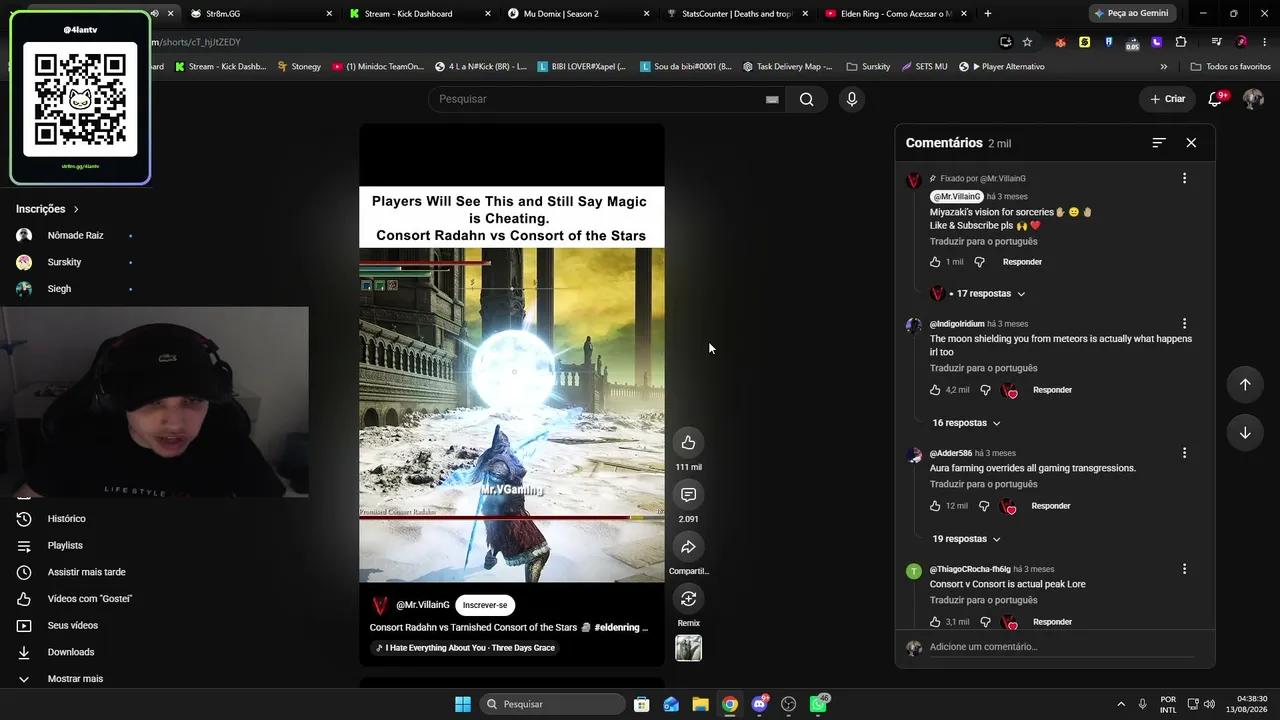
Task: Expand Mostrar mais in the sidebar
Action: point(75,679)
